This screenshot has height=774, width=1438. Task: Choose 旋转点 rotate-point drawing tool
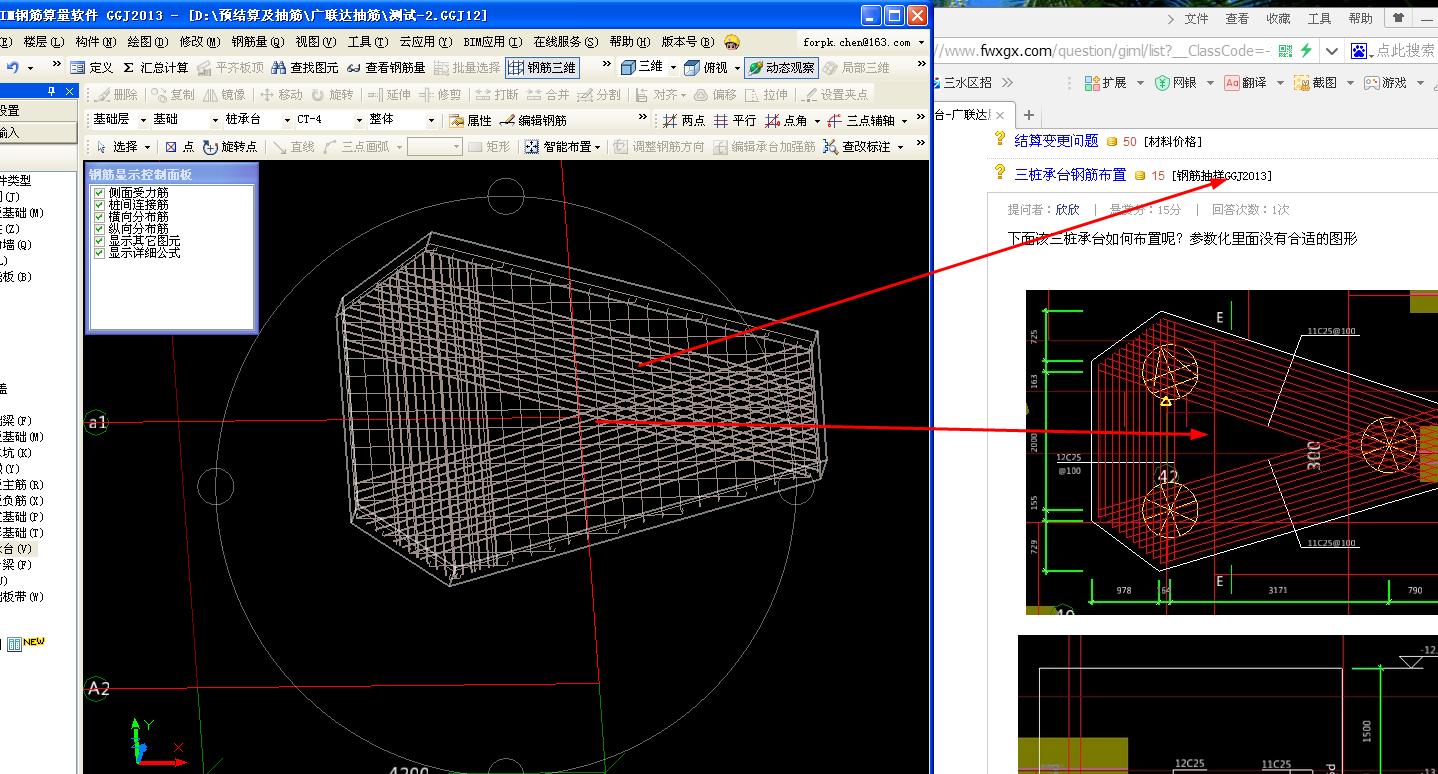click(229, 146)
